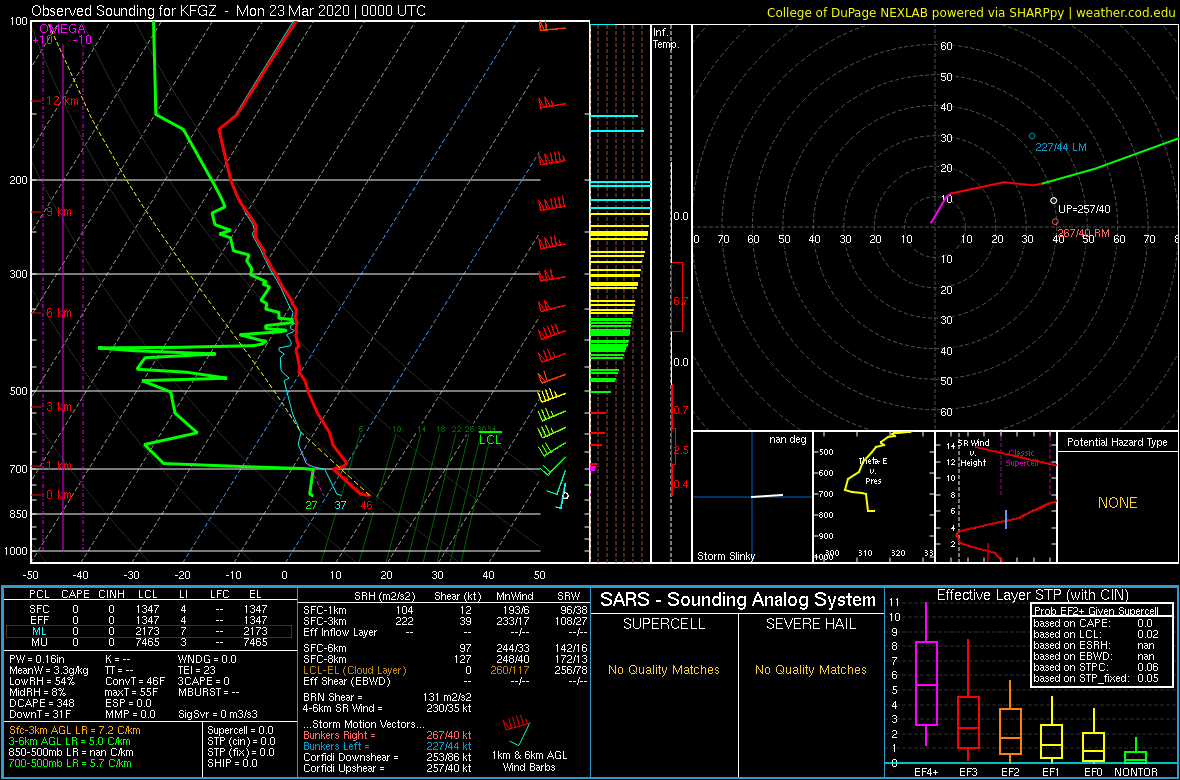Viewport: 1180px width, 780px height.
Task: Click the 'weather.cod.edu' credit text
Action: click(1129, 12)
